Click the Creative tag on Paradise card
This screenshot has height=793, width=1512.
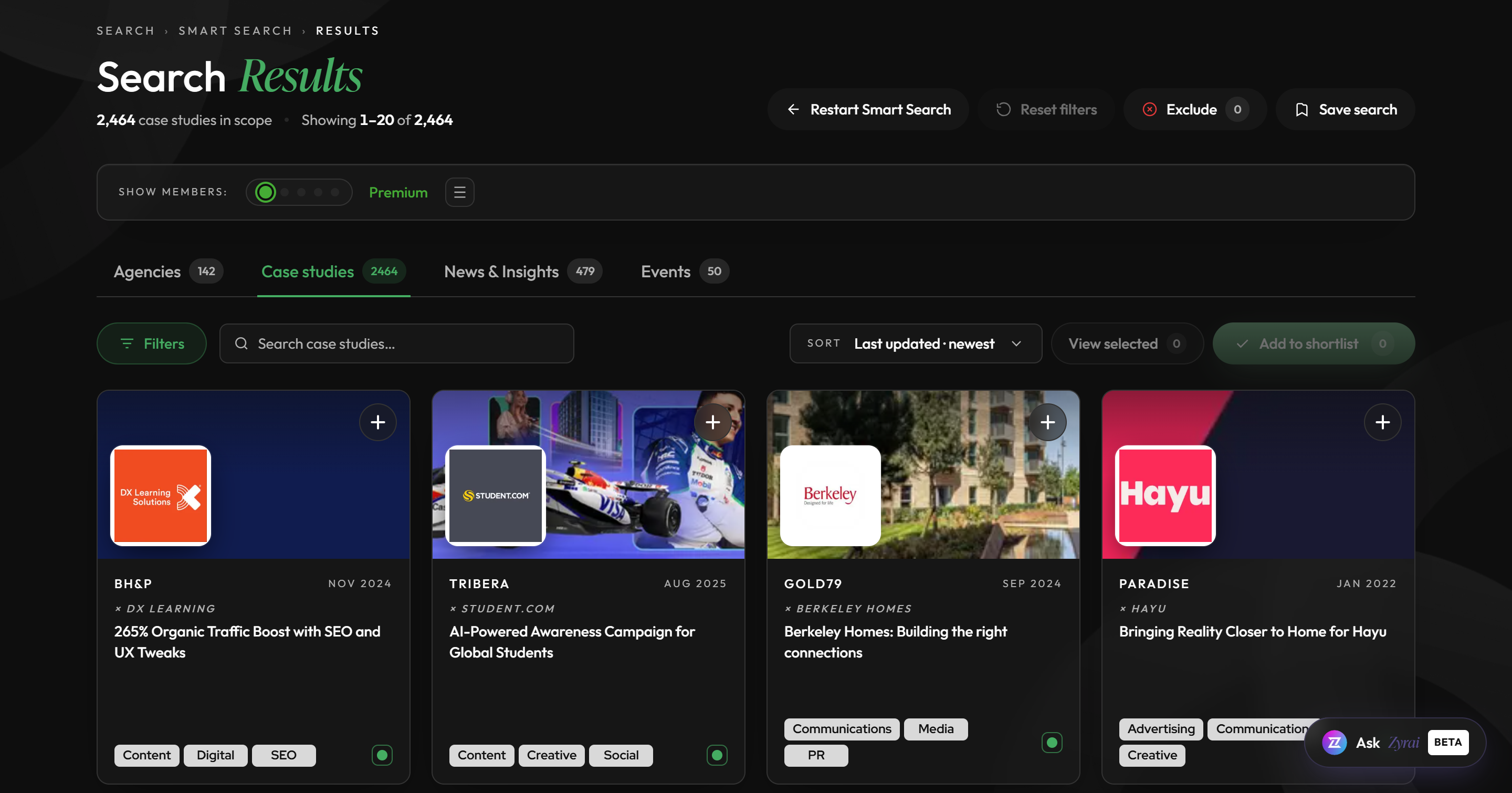[1152, 755]
